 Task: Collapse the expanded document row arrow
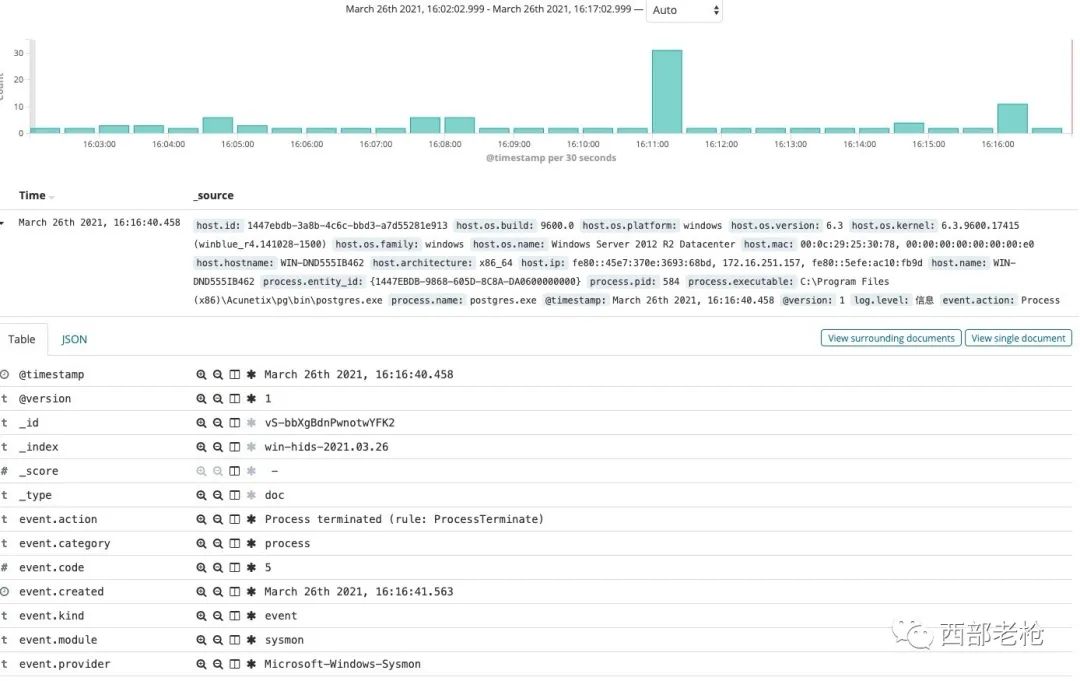click(5, 223)
